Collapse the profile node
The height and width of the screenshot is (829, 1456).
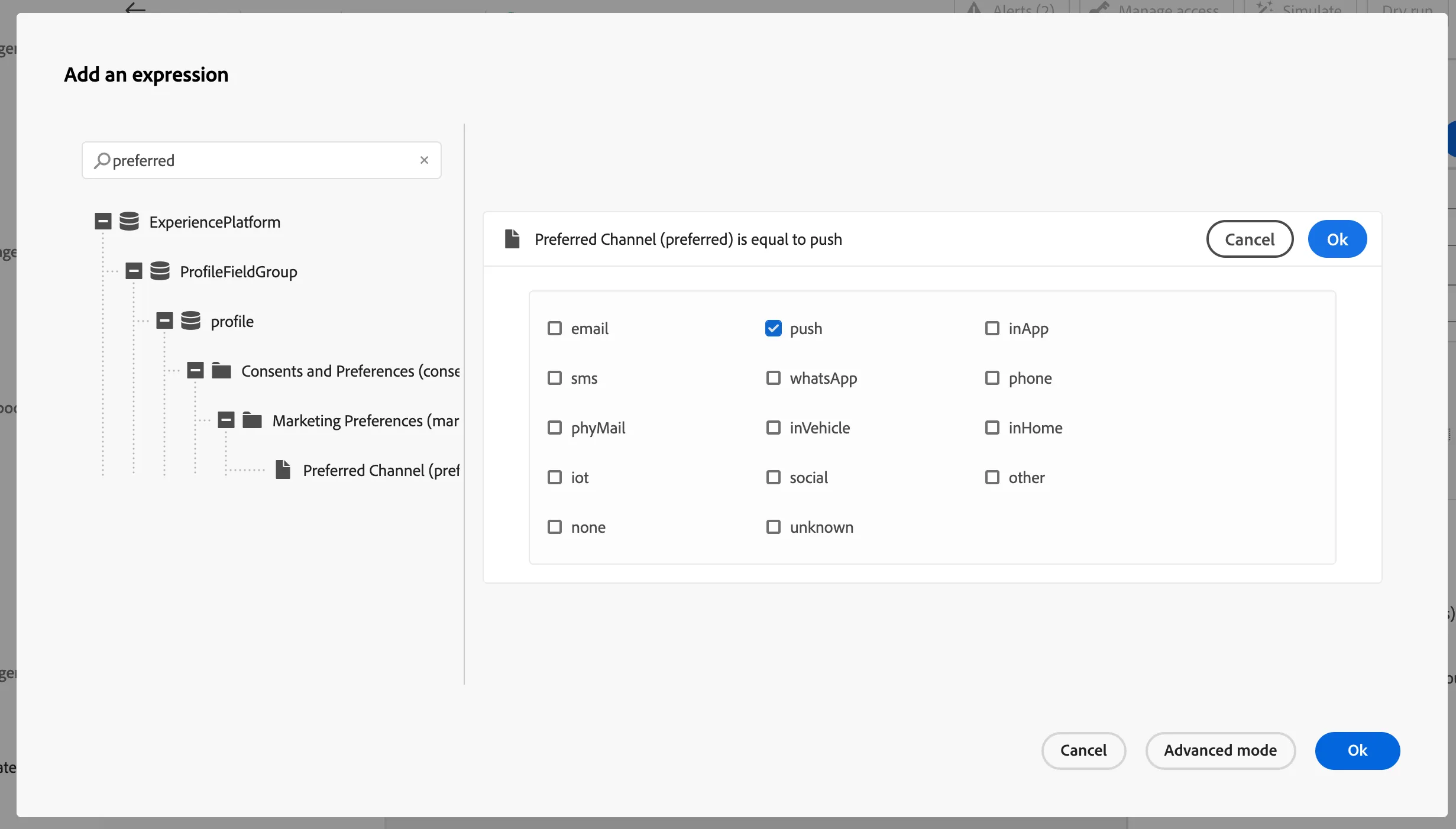coord(164,321)
